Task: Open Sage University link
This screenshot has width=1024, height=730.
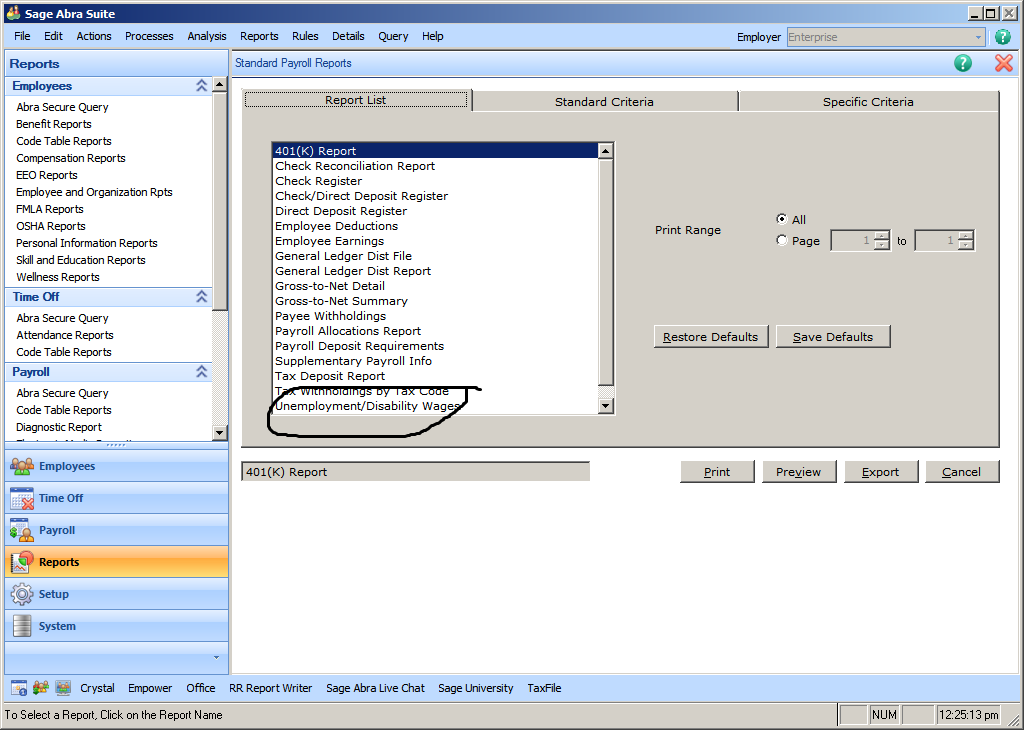Action: pos(475,688)
